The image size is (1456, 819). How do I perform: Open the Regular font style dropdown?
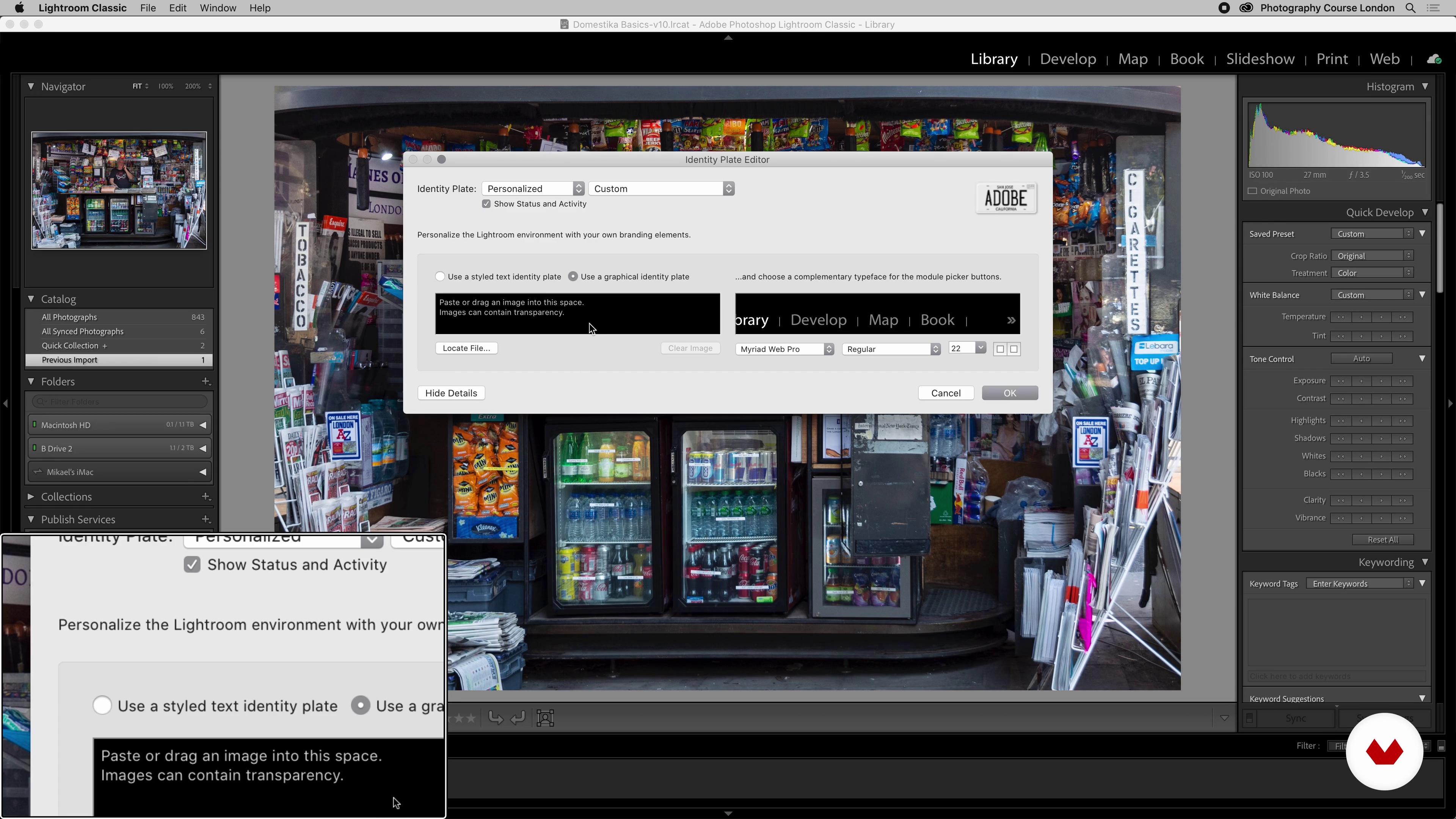(891, 349)
